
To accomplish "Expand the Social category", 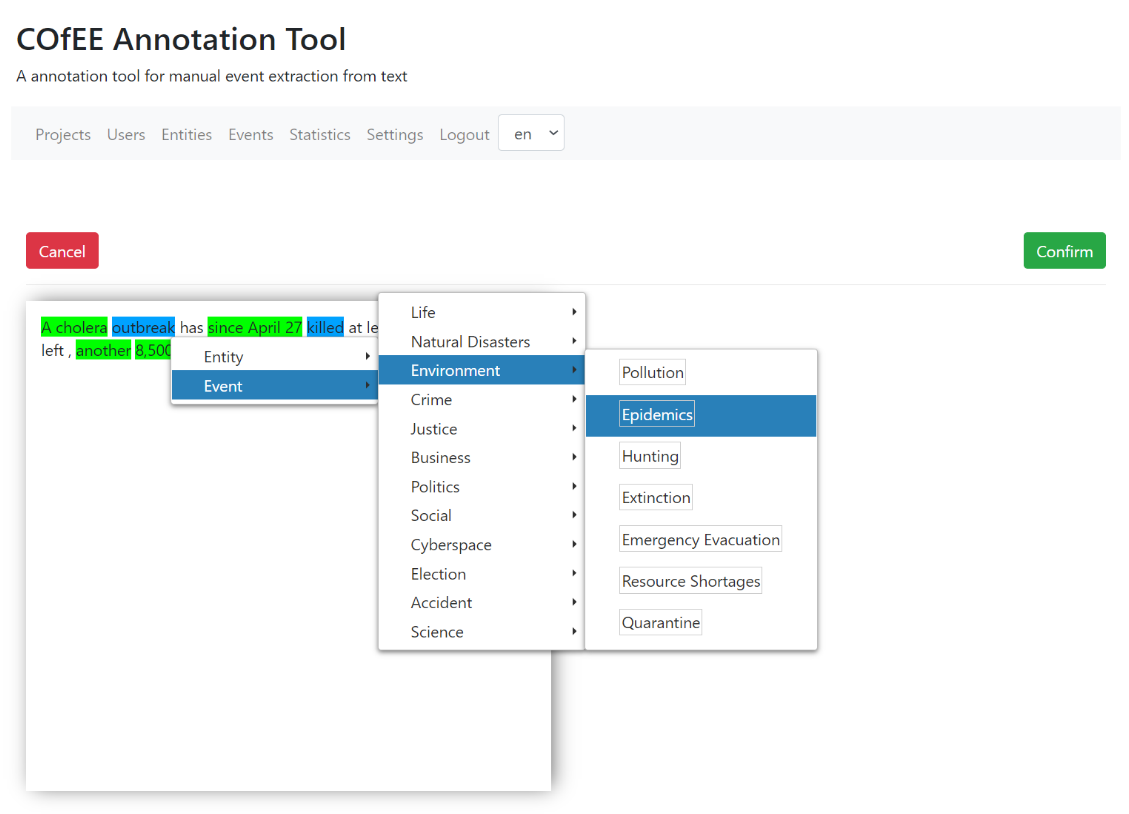I will click(482, 515).
